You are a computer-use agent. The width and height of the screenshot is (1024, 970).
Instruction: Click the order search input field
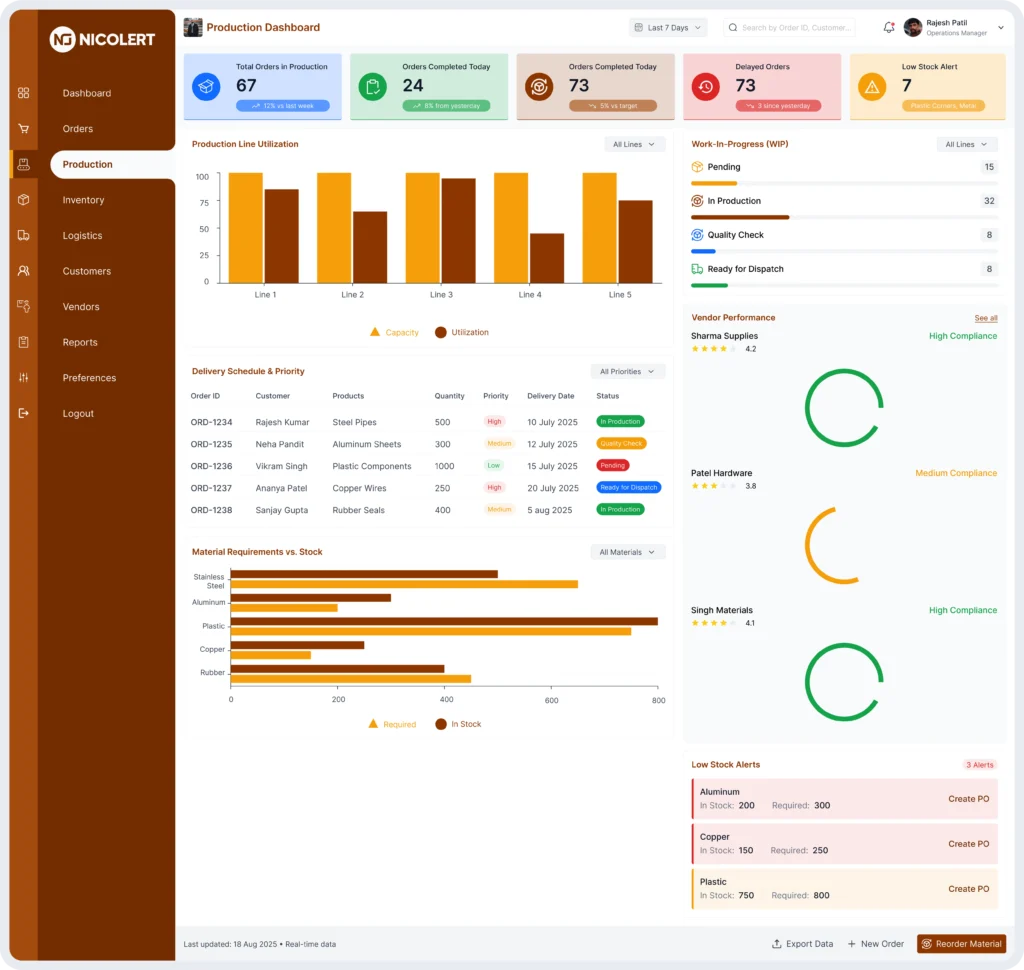pyautogui.click(x=795, y=28)
